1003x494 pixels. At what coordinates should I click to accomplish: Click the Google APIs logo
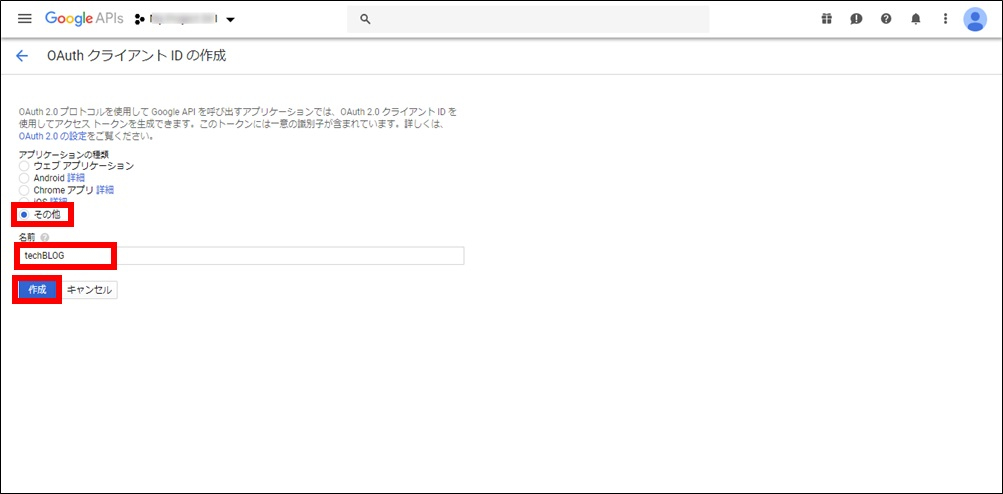coord(84,19)
